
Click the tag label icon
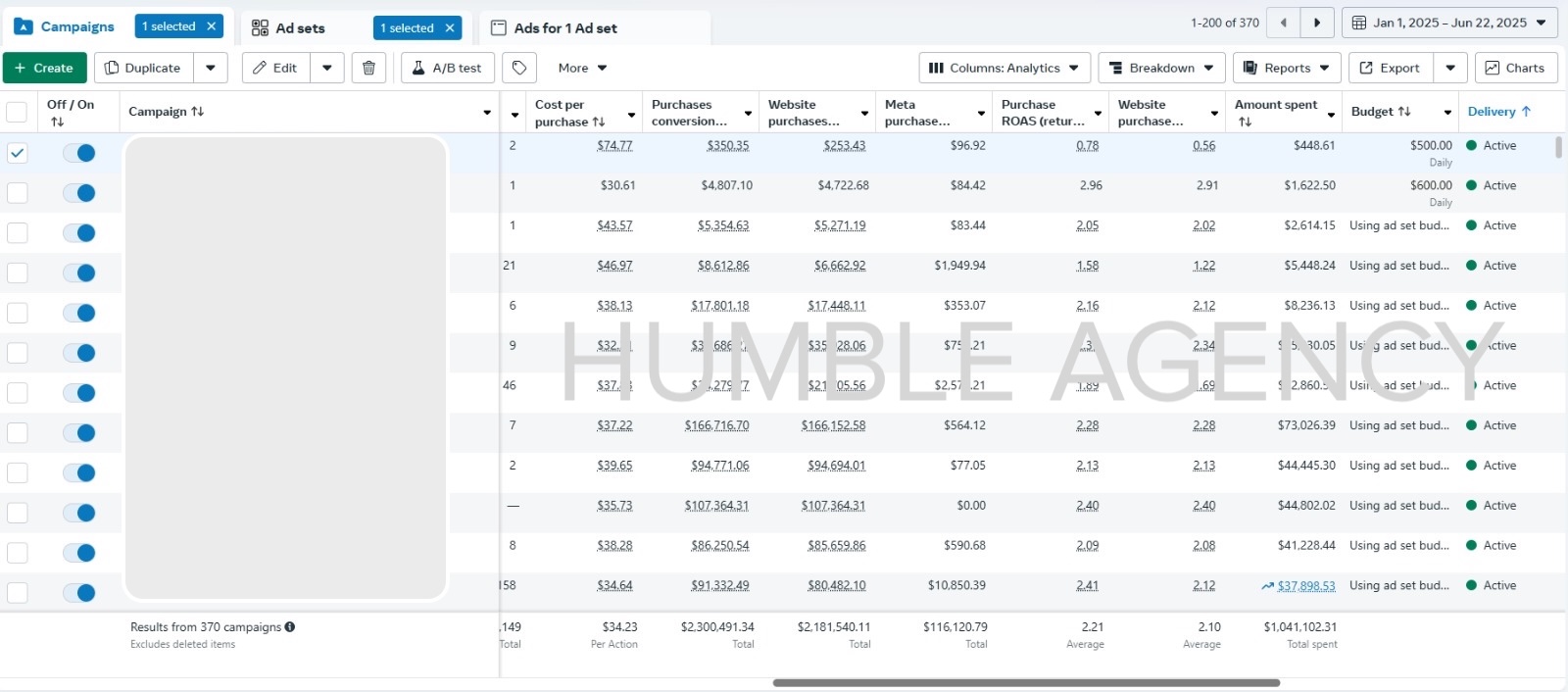pyautogui.click(x=519, y=68)
